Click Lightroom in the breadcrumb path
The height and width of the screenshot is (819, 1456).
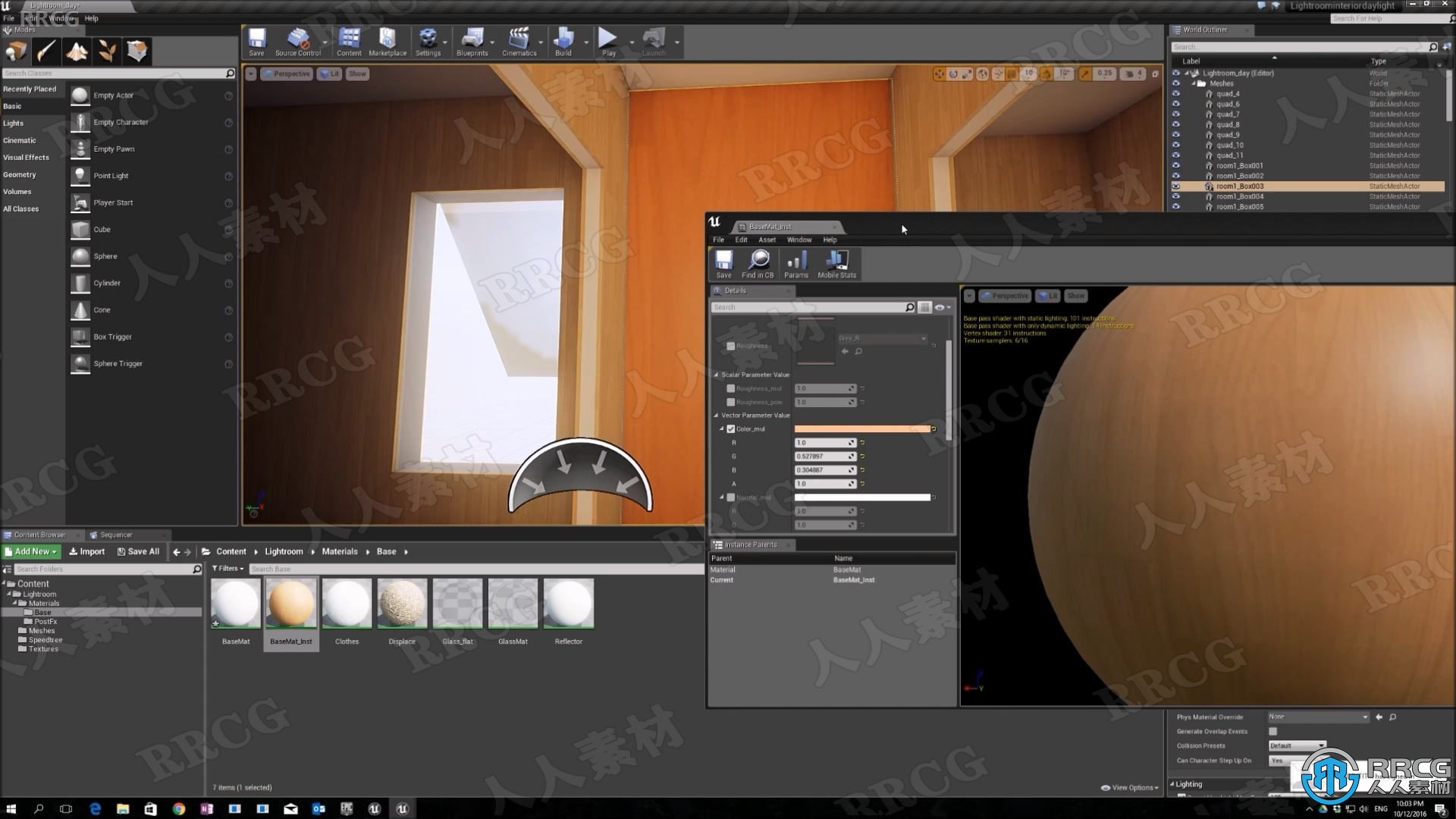[284, 551]
